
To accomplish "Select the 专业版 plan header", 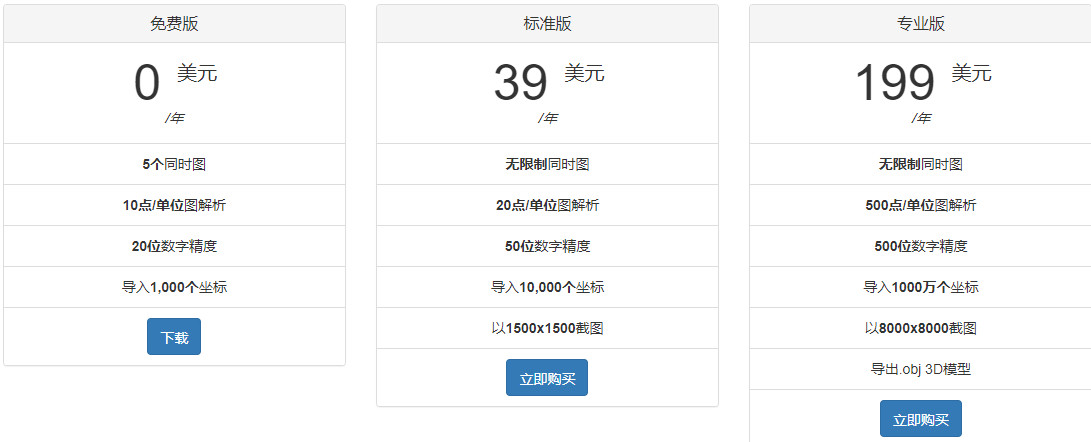I will (920, 24).
